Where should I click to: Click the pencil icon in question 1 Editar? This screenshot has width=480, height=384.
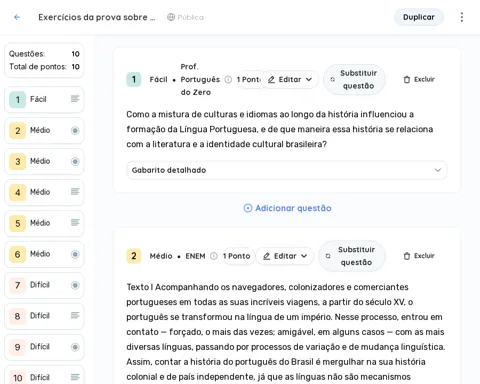[271, 79]
